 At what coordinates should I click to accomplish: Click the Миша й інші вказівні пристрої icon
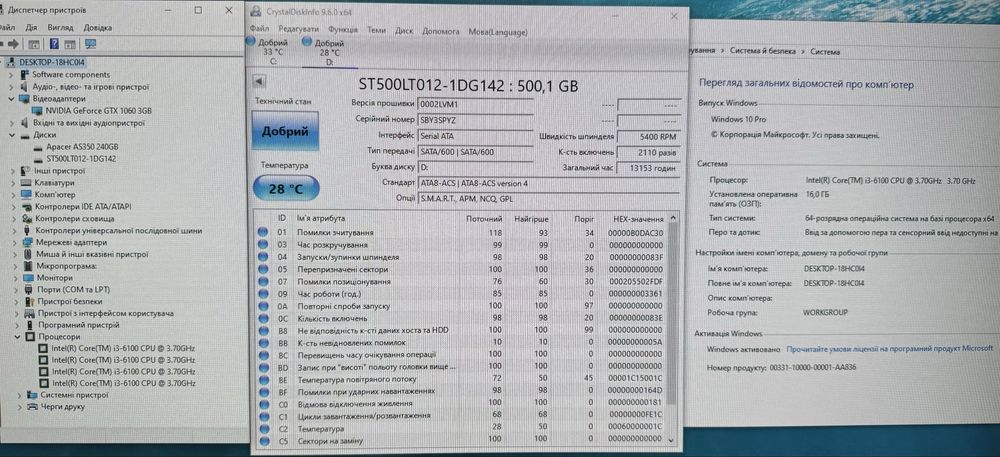[x=28, y=254]
